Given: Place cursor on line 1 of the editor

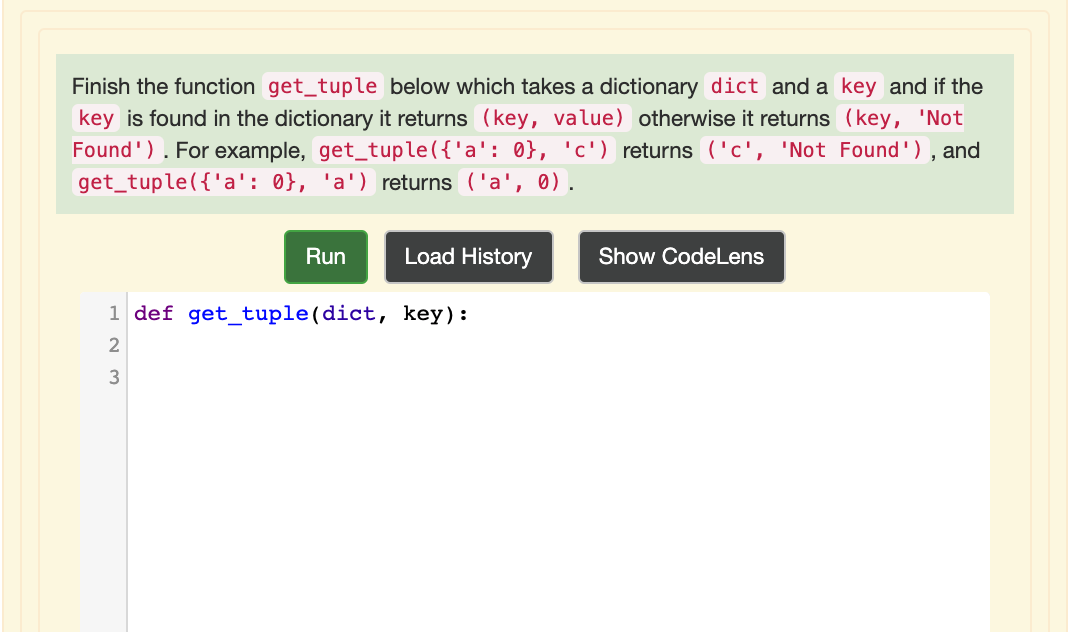Looking at the screenshot, I should (300, 313).
